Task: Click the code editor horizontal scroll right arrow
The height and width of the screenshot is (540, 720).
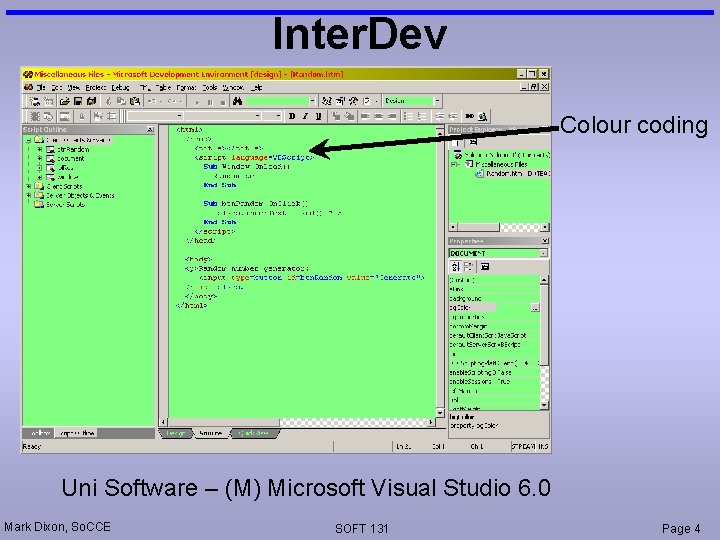Action: [430, 422]
